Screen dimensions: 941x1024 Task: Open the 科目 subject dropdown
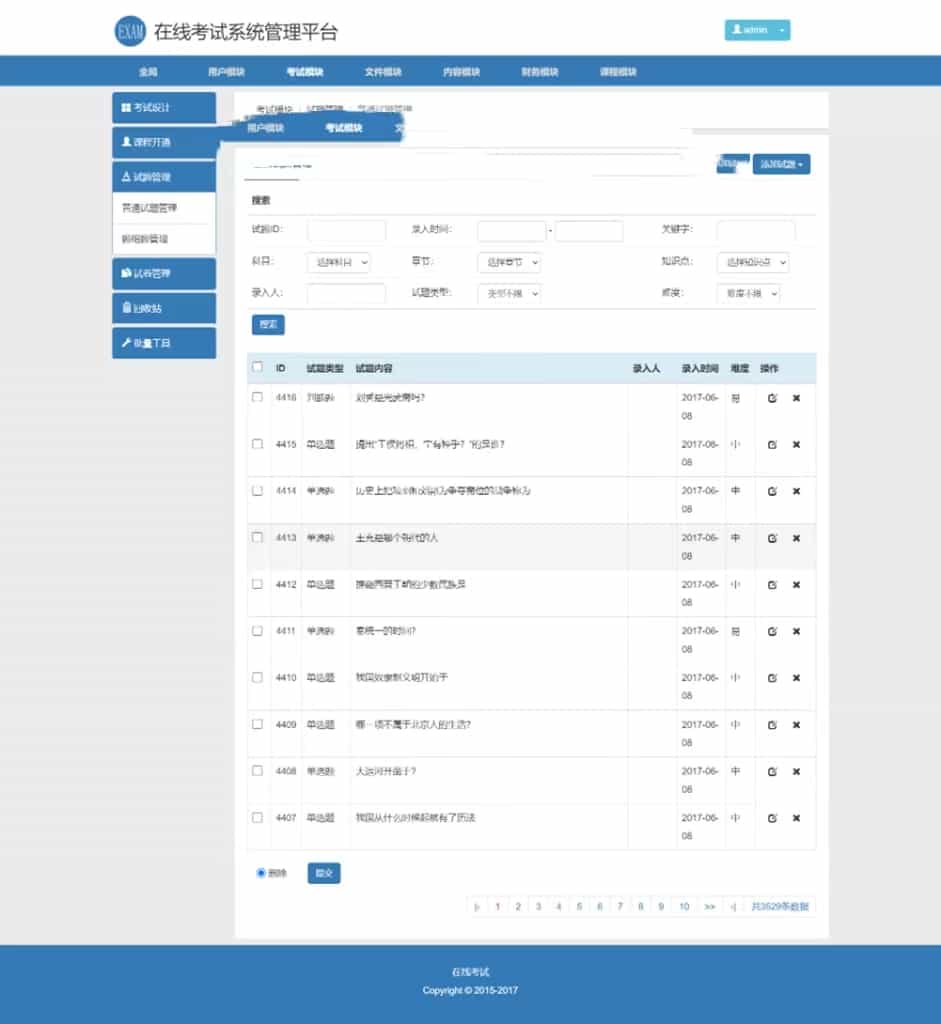tap(338, 262)
